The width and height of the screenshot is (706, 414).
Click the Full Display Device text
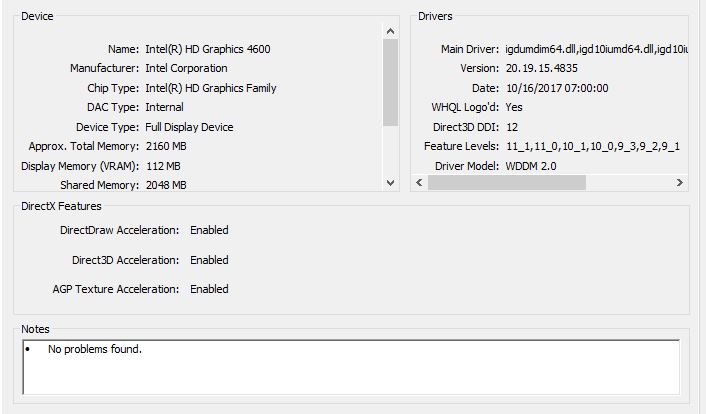pyautogui.click(x=189, y=127)
